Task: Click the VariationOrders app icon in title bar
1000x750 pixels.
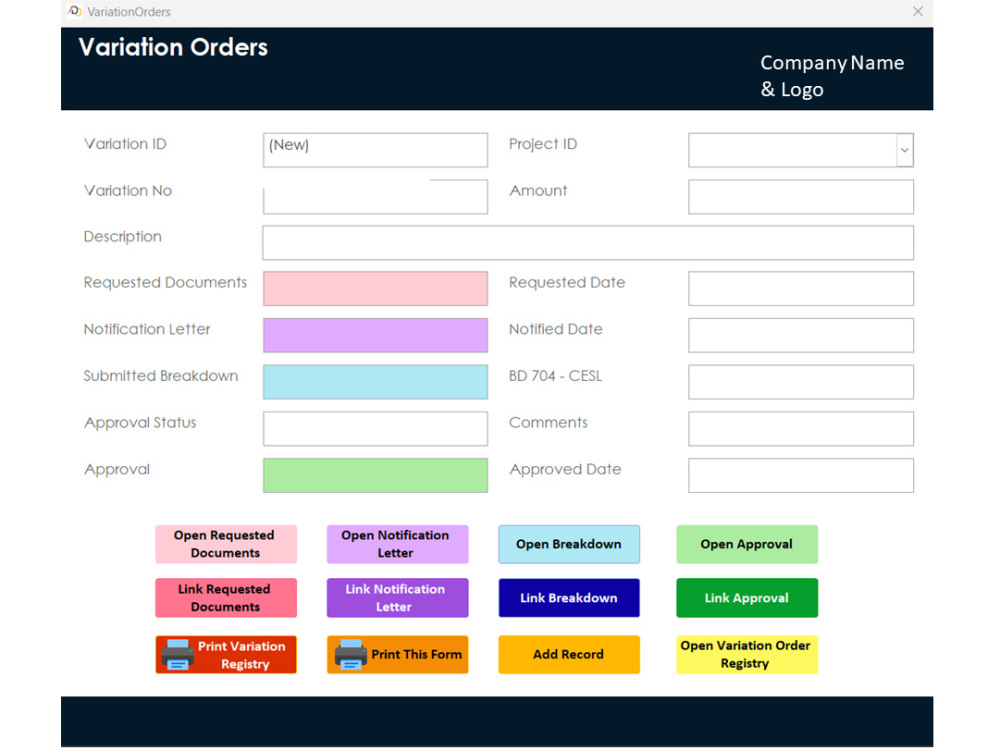Action: [75, 11]
